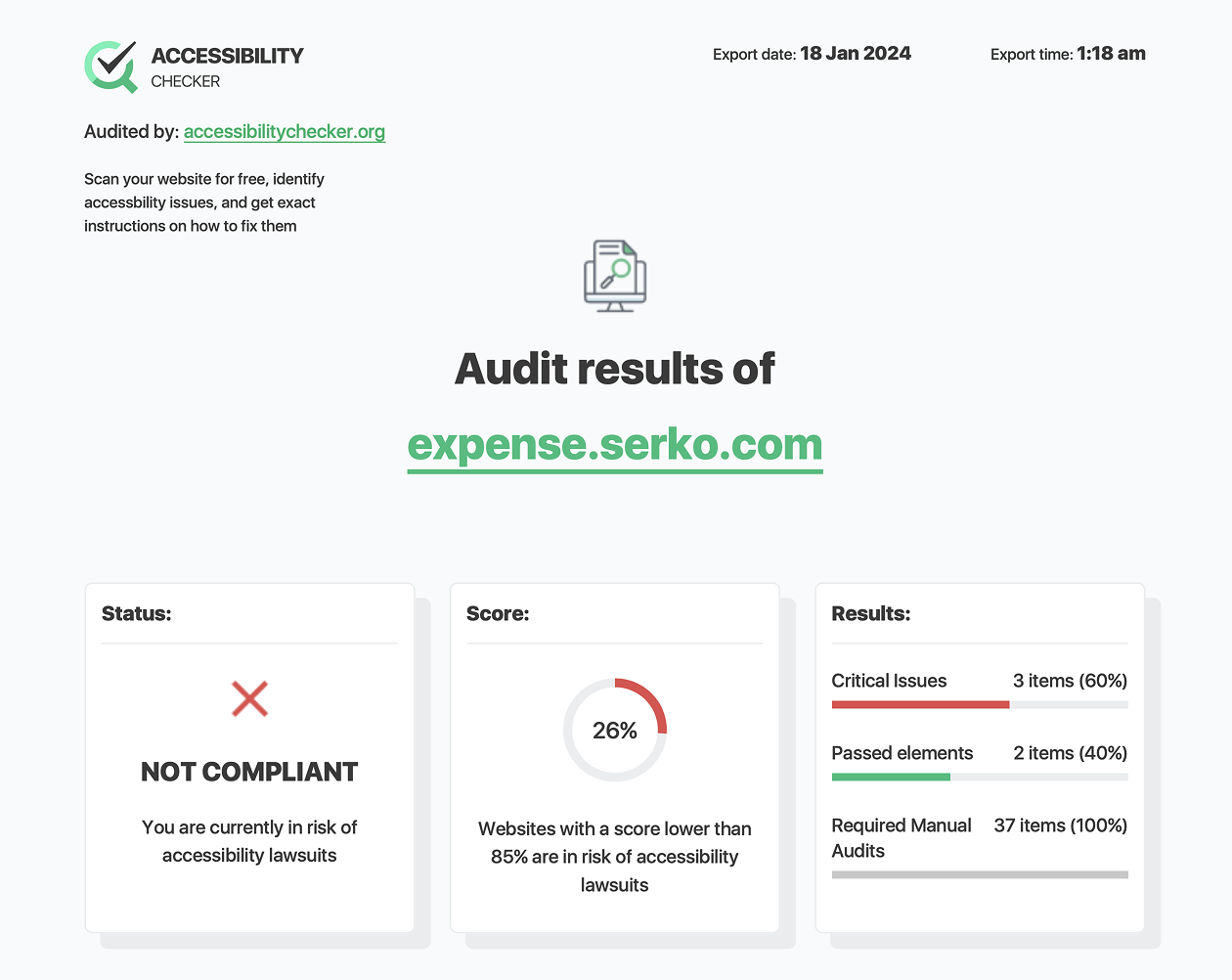Click the 37 items (100%) count
The height and width of the screenshot is (980, 1232).
1060,825
